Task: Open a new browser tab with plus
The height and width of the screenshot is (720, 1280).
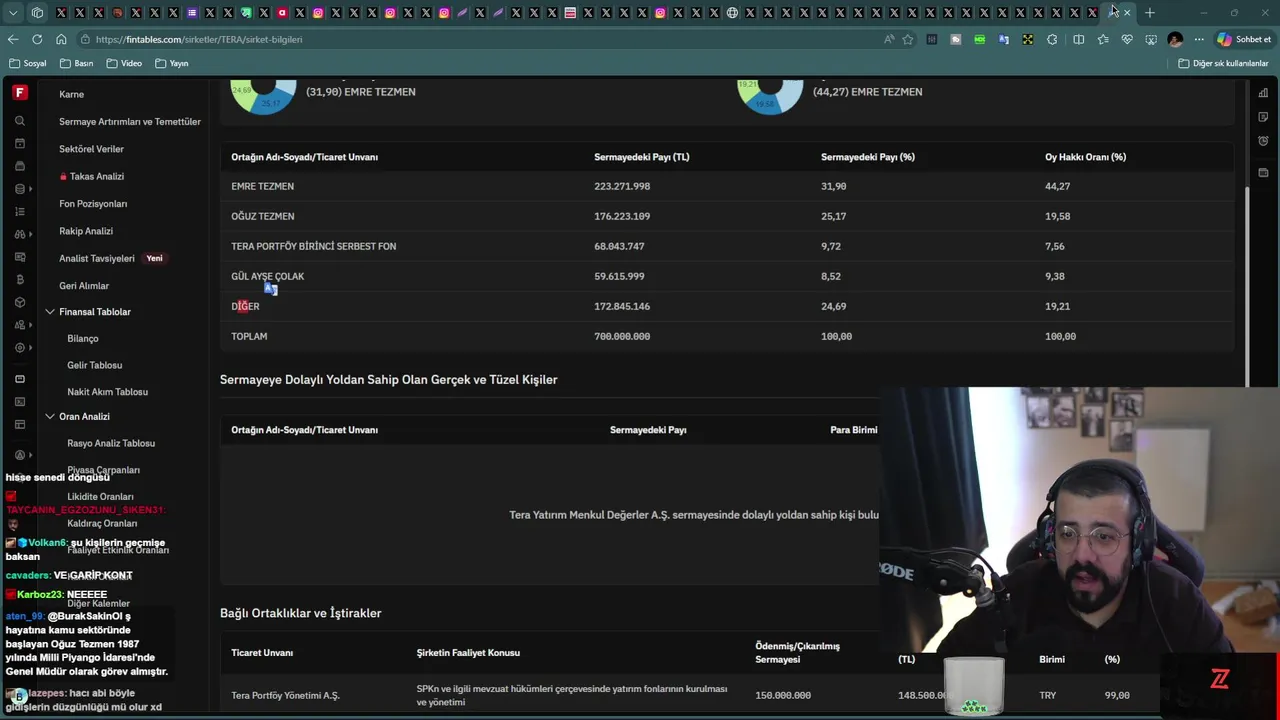Action: [1150, 13]
